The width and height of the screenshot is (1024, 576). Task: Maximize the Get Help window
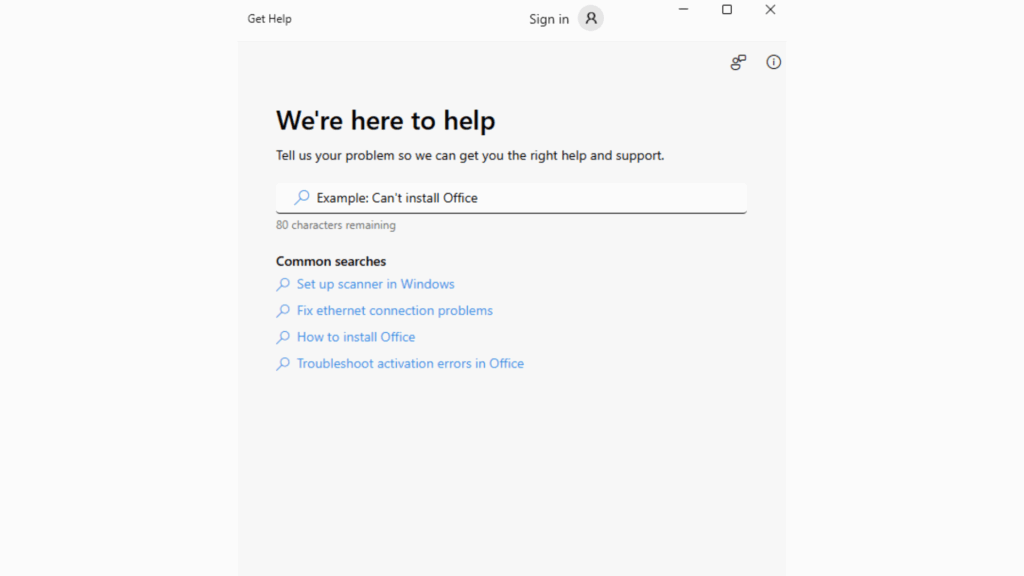pyautogui.click(x=727, y=10)
